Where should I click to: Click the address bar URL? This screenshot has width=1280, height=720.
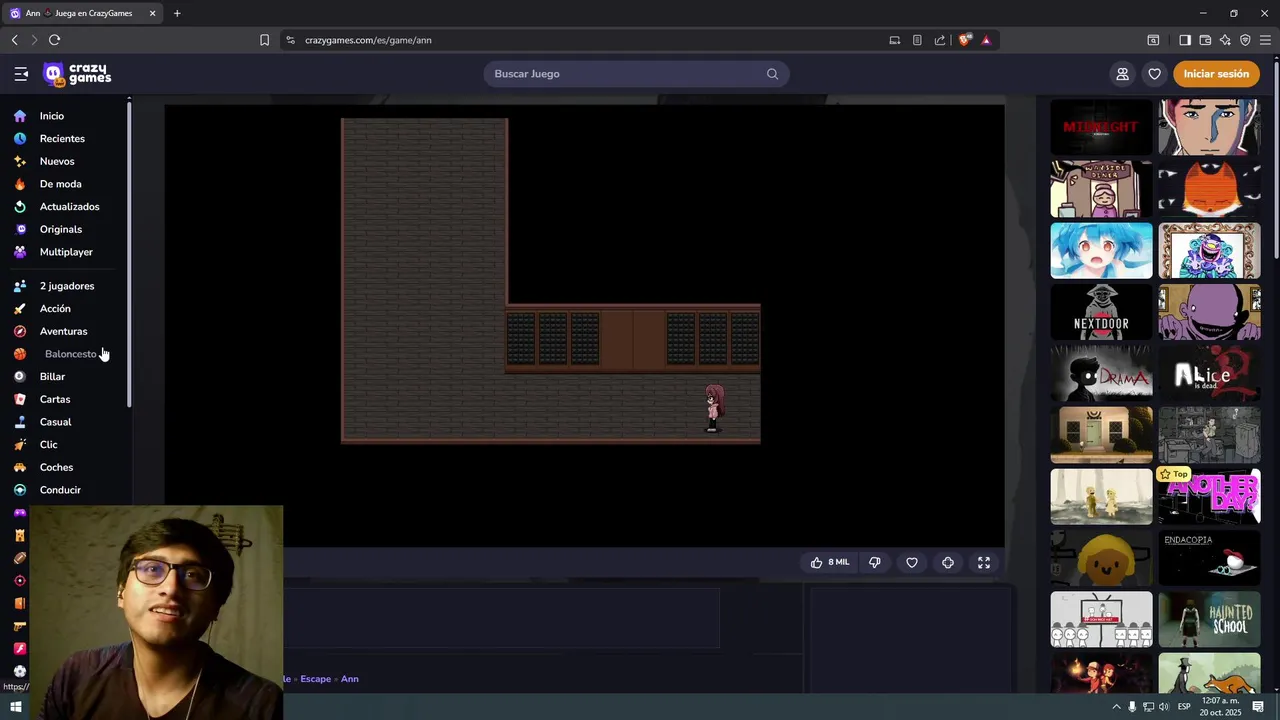click(x=368, y=40)
